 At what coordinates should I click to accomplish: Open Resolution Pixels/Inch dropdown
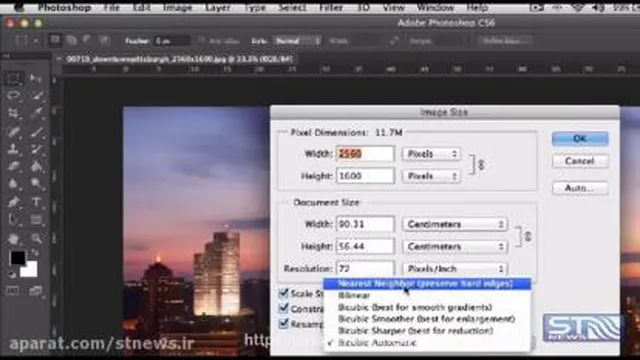pyautogui.click(x=455, y=269)
